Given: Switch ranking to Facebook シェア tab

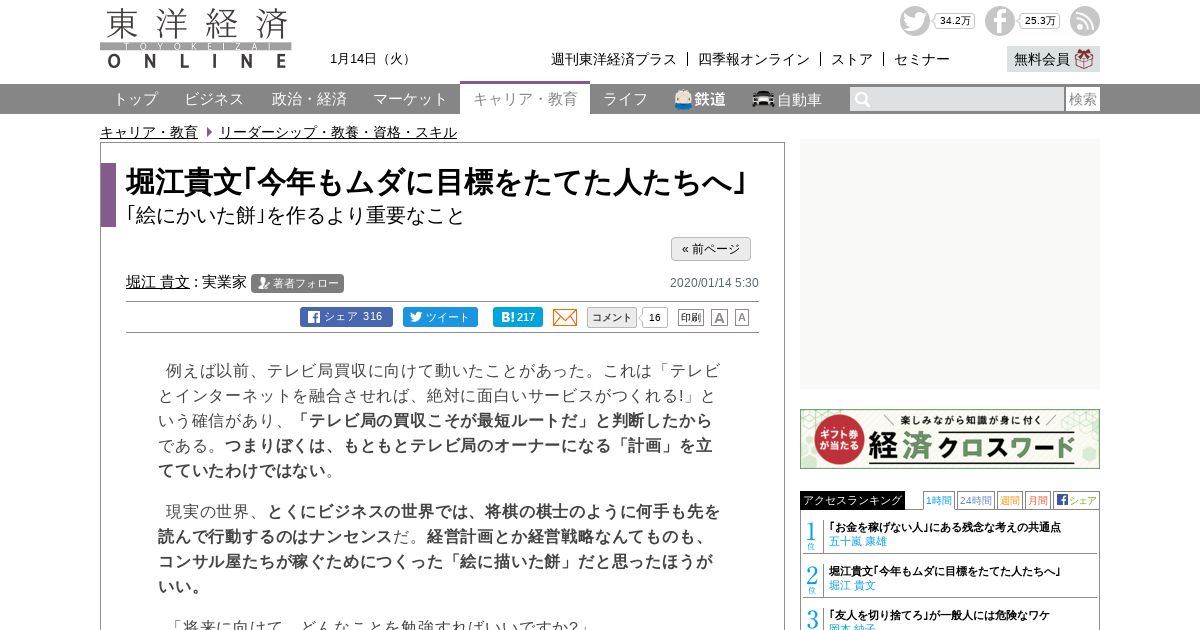Looking at the screenshot, I should pos(1076,500).
